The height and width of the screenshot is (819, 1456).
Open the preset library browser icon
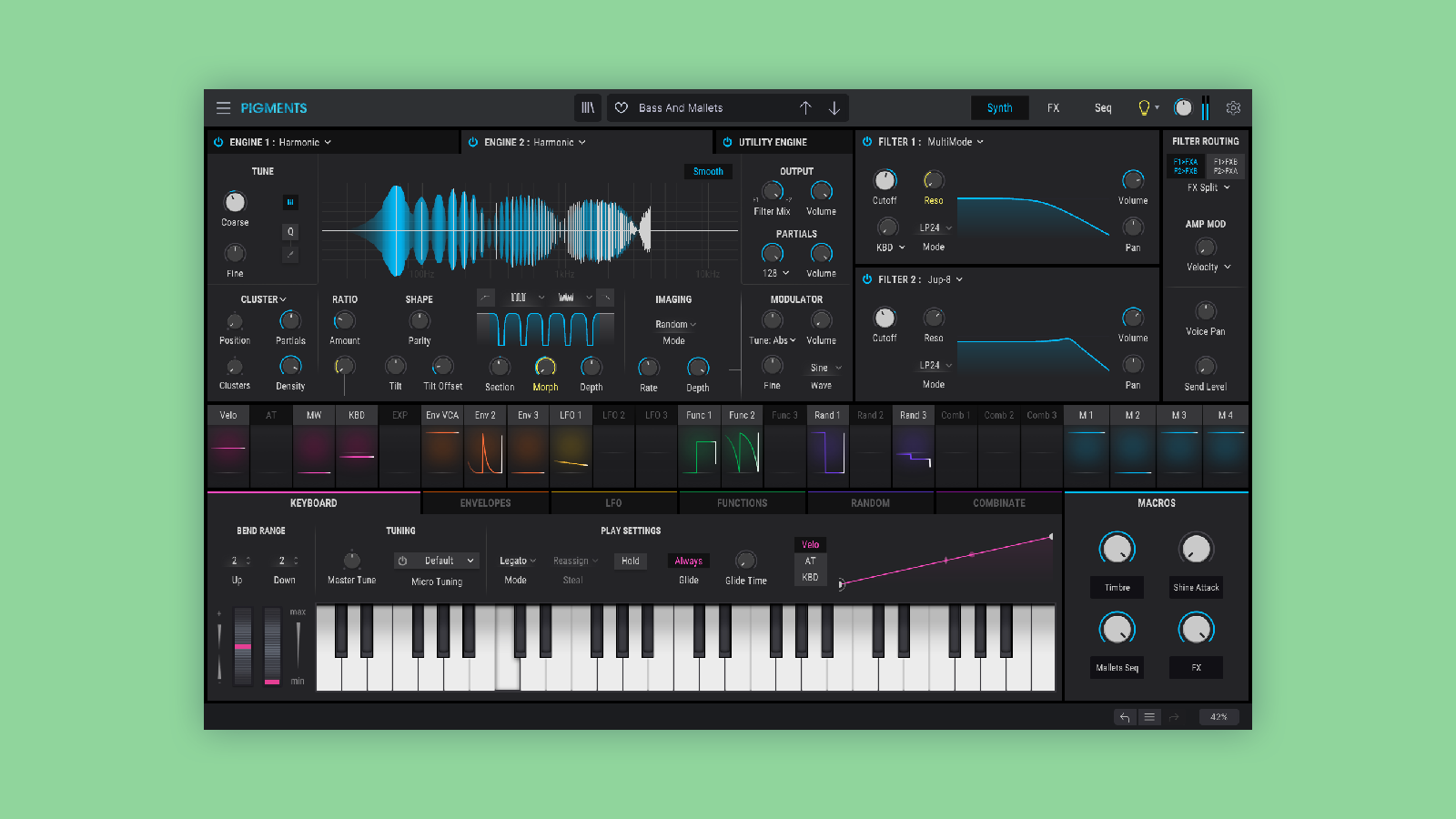click(588, 107)
